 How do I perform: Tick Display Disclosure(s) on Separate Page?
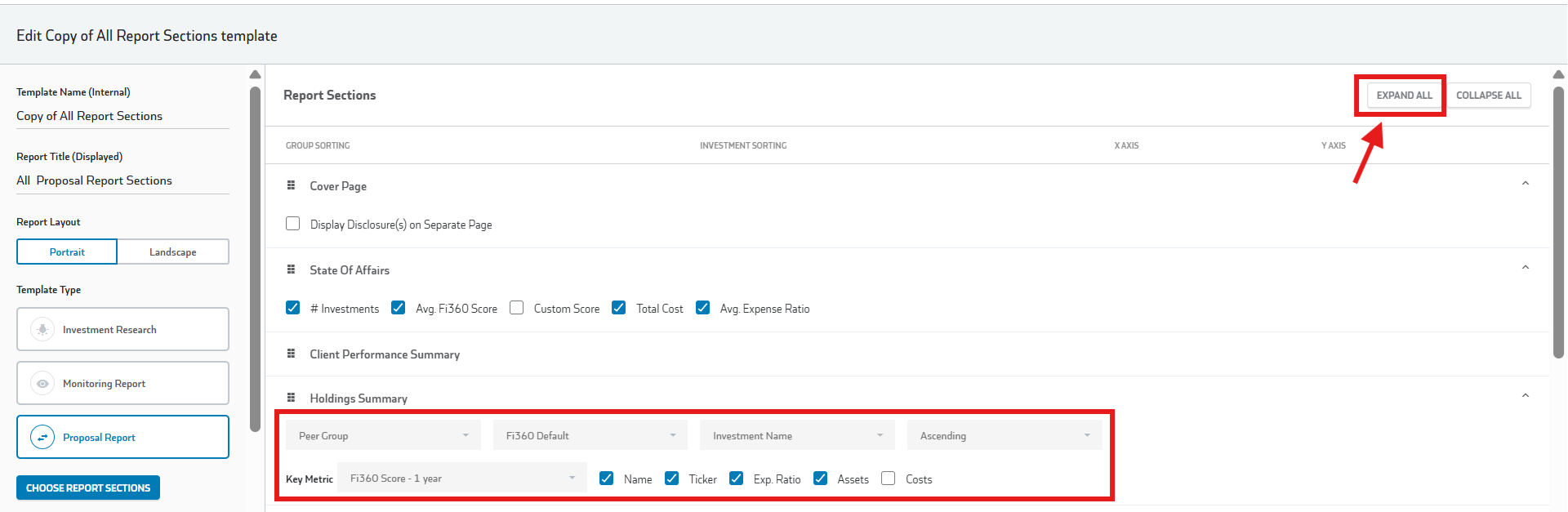293,224
